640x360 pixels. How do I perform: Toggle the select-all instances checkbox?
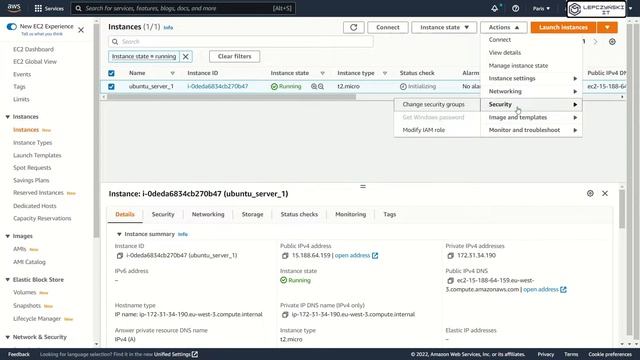(x=111, y=73)
